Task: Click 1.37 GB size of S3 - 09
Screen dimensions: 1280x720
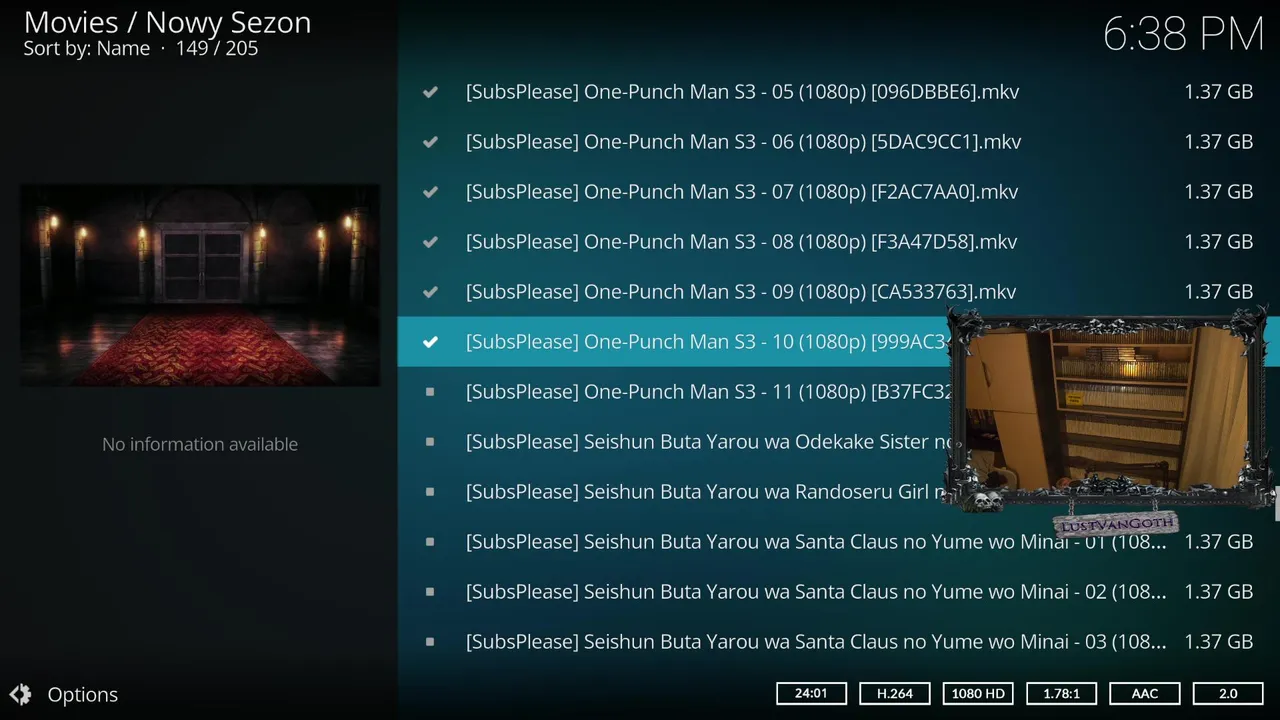Action: click(x=1218, y=292)
